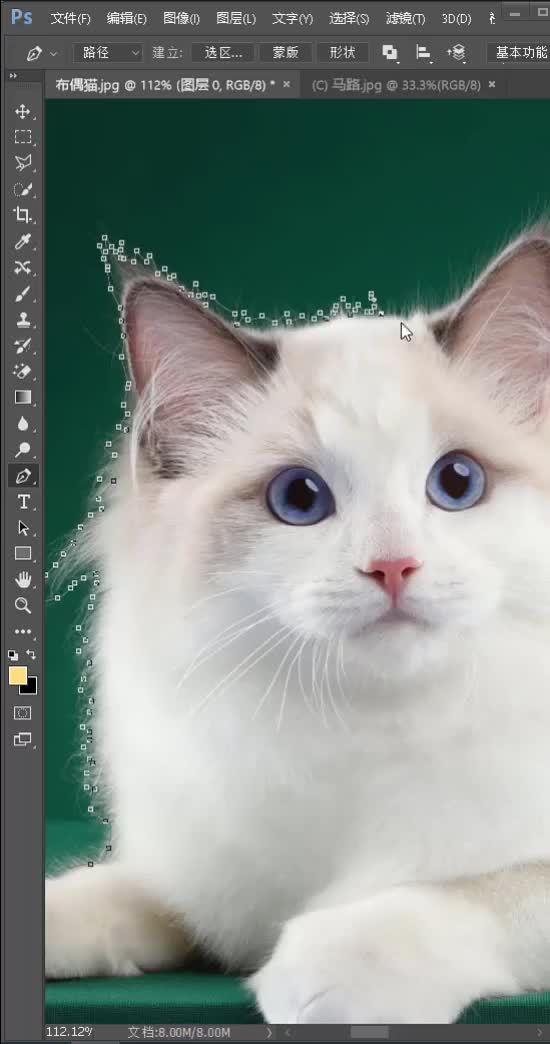Screen dimensions: 550x1044
Task: Activate the Brush tool
Action: pos(23,293)
